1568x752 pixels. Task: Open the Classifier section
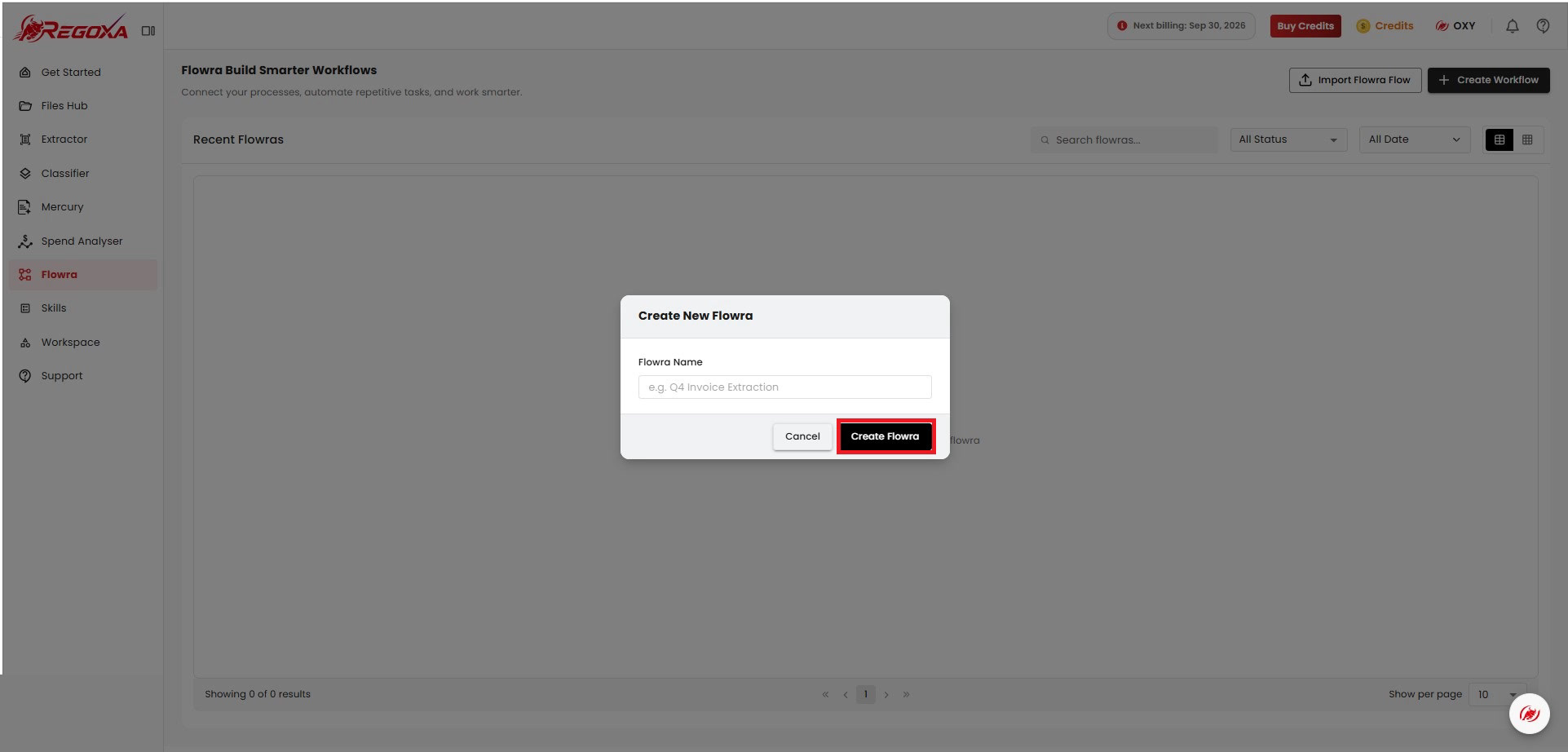click(83, 173)
